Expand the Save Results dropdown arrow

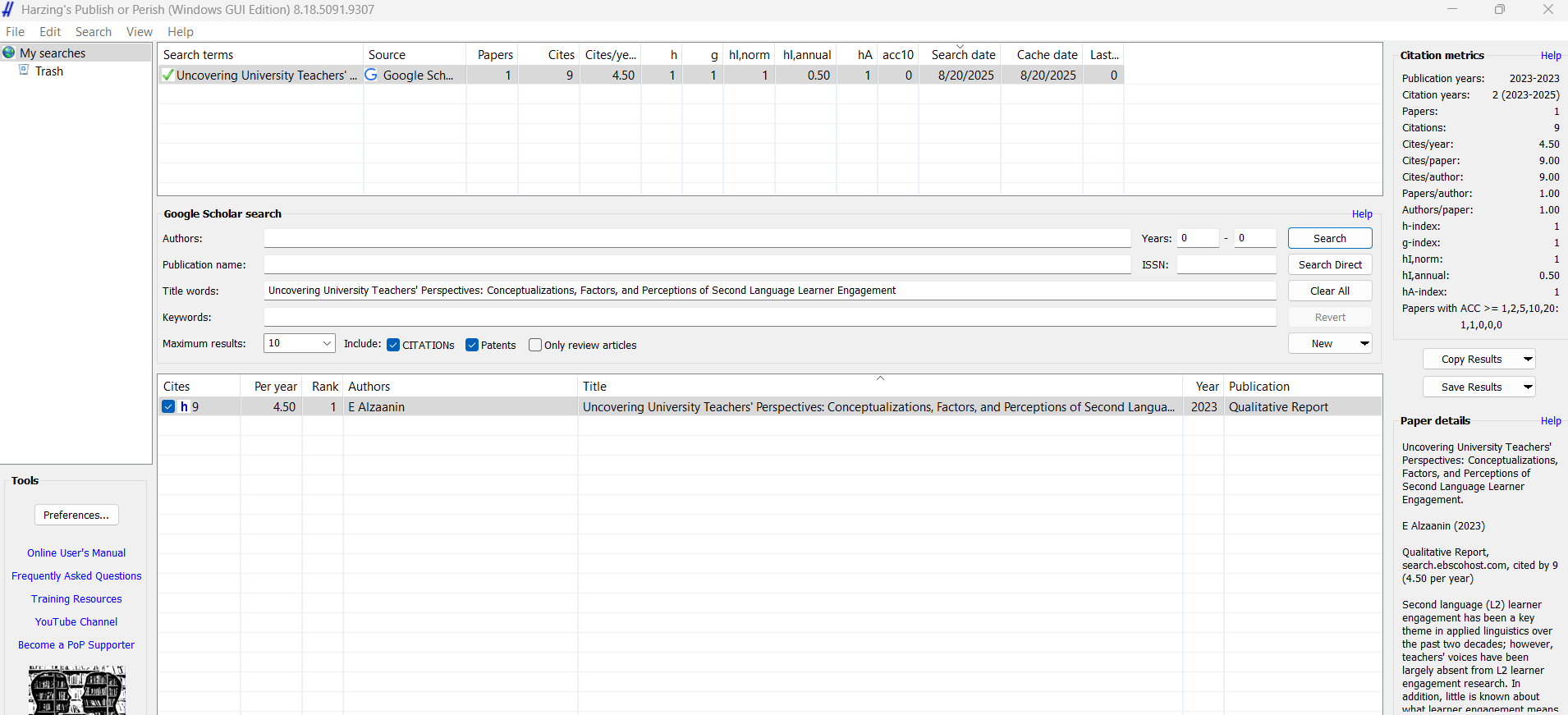point(1527,387)
